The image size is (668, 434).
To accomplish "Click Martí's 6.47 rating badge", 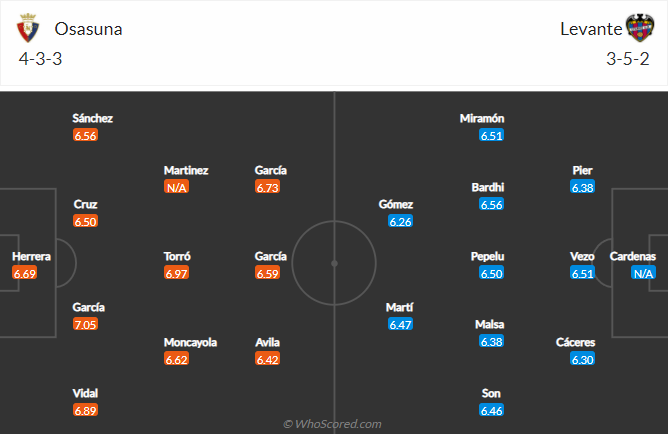I will (400, 324).
